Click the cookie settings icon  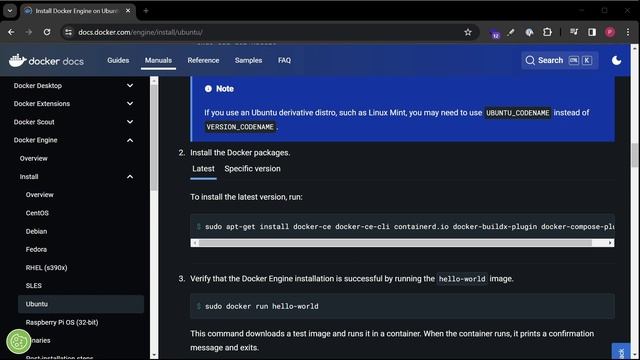(18, 341)
